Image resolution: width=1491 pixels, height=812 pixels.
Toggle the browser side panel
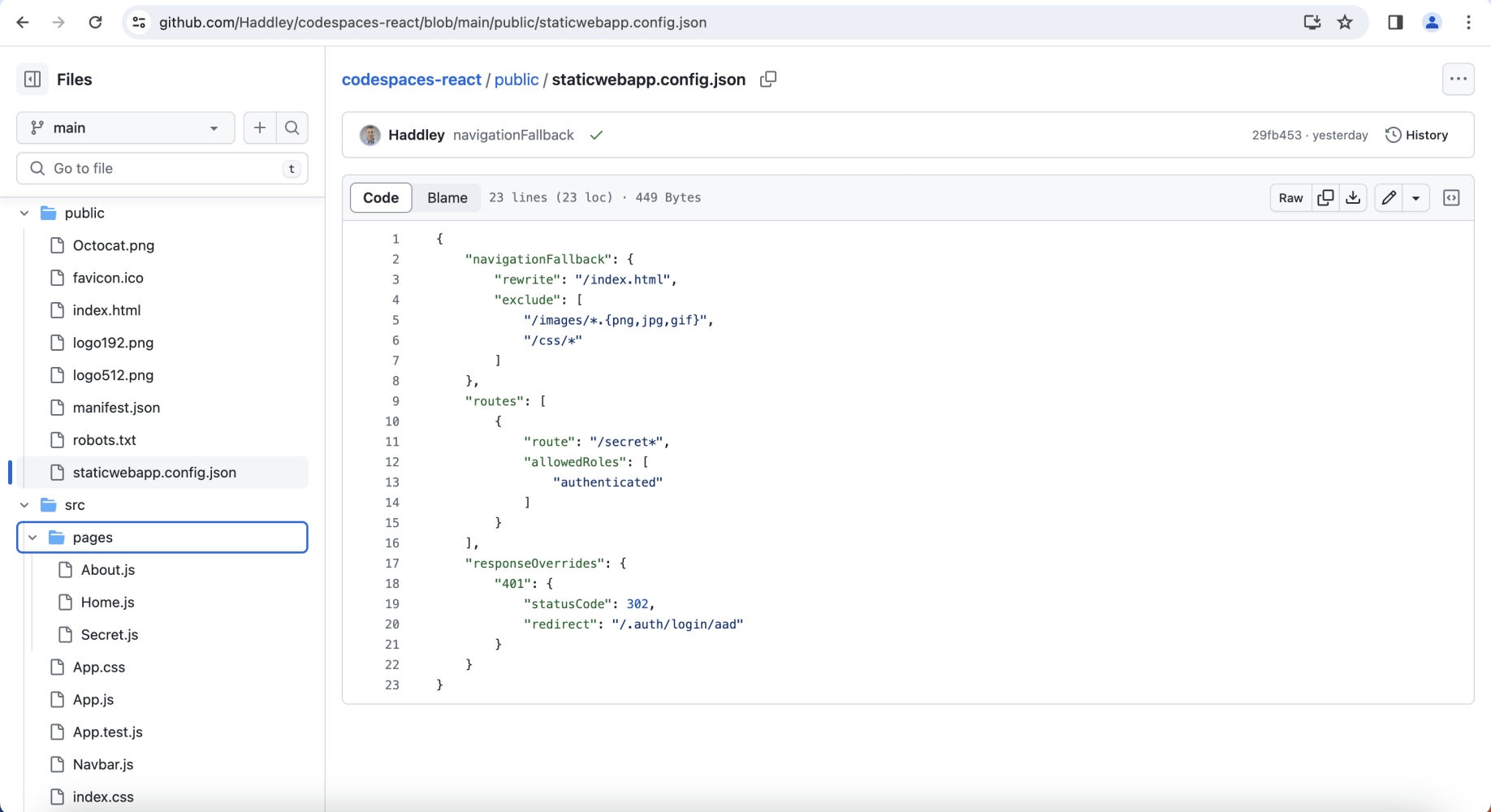1395,23
